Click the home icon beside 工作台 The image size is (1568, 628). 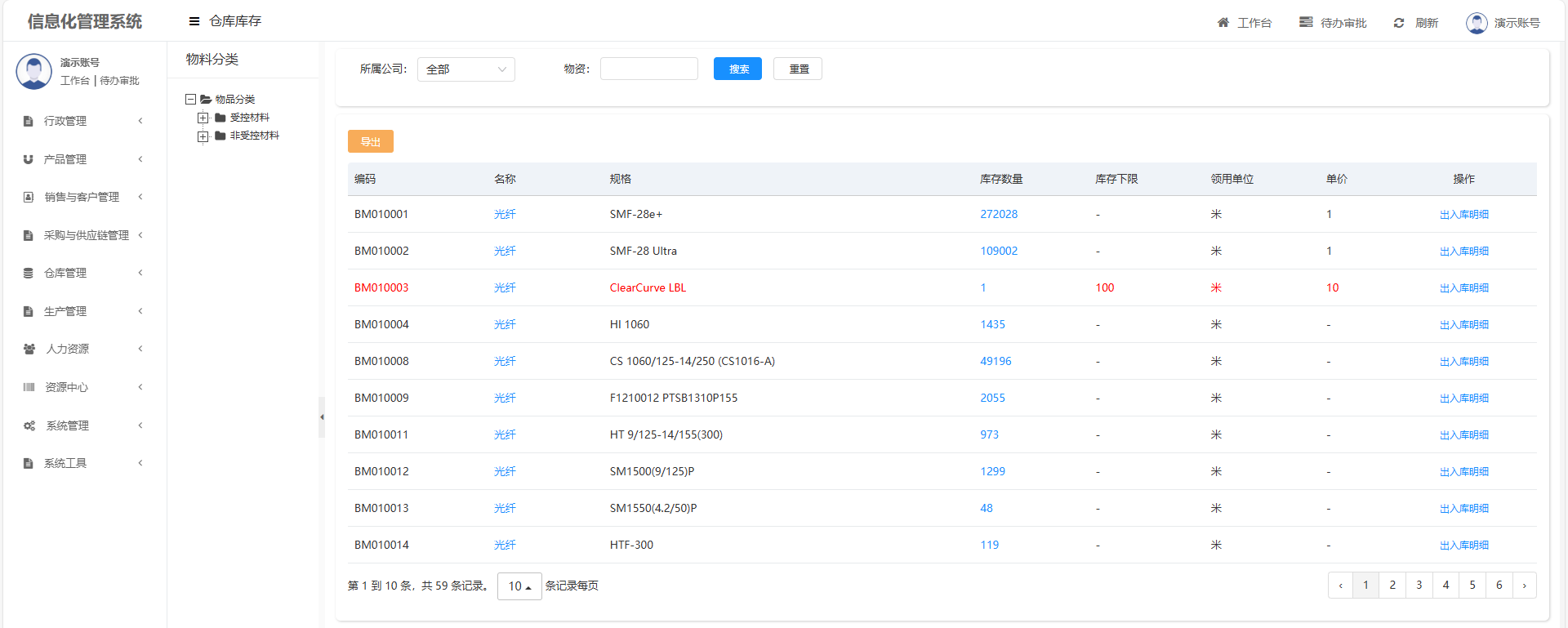[x=1223, y=23]
